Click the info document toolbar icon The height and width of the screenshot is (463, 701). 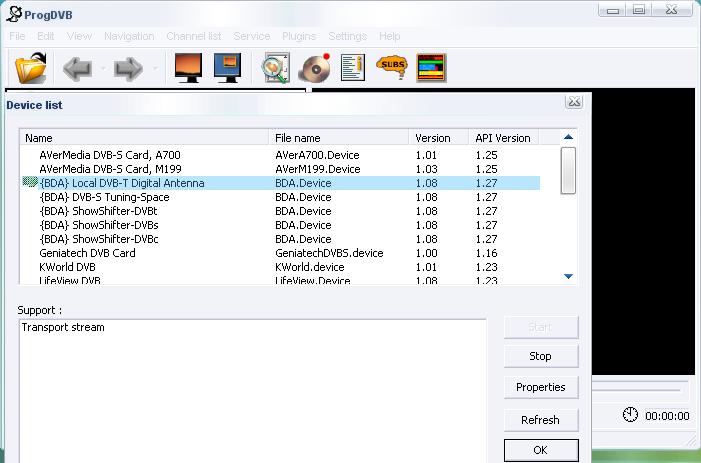coord(352,68)
